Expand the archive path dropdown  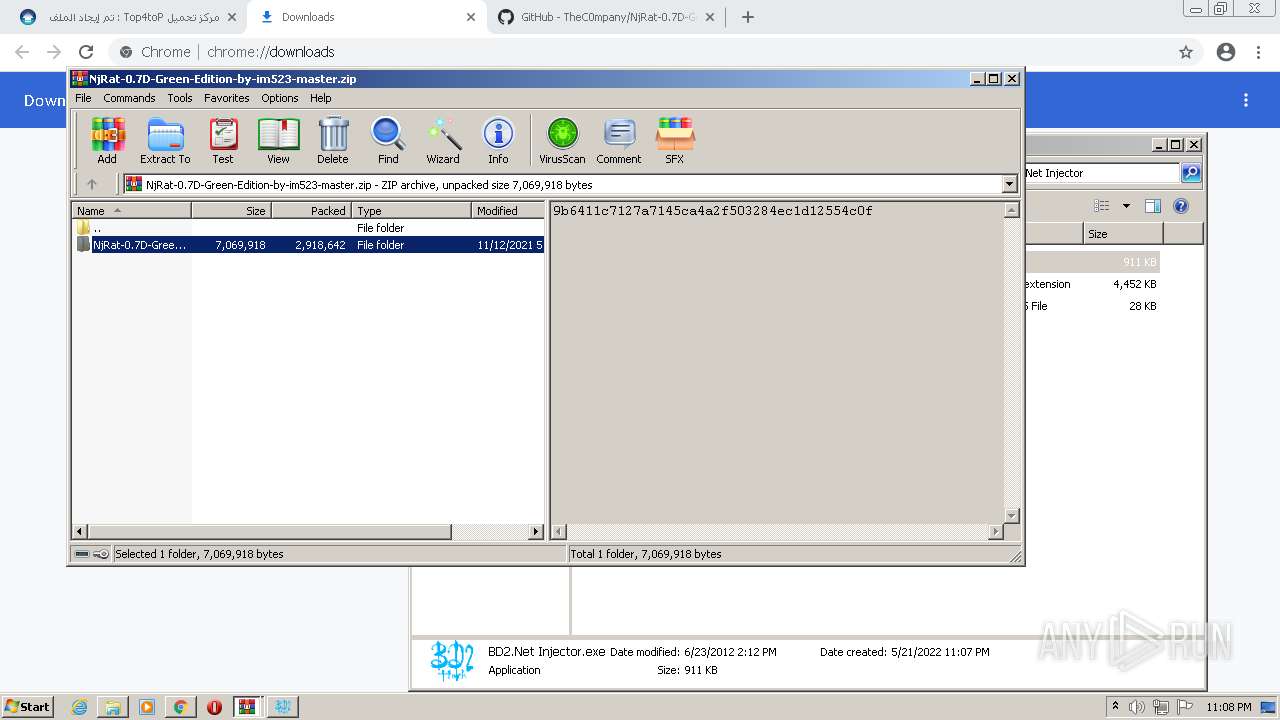(x=1009, y=185)
